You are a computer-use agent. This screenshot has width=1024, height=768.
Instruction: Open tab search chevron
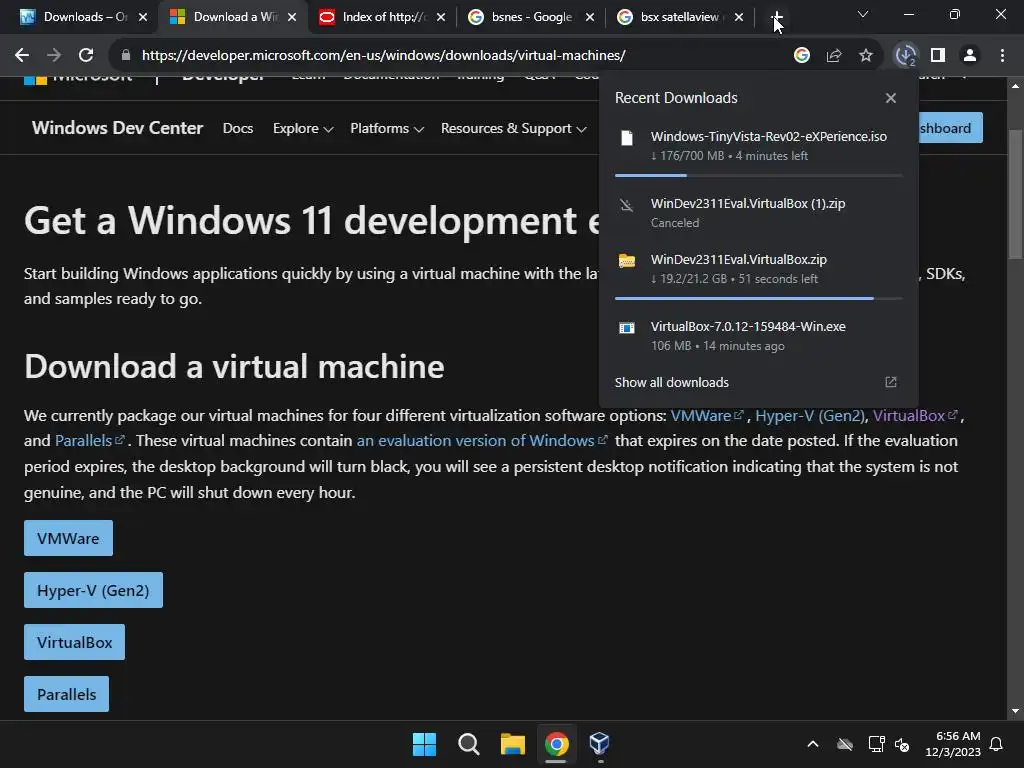click(x=863, y=14)
